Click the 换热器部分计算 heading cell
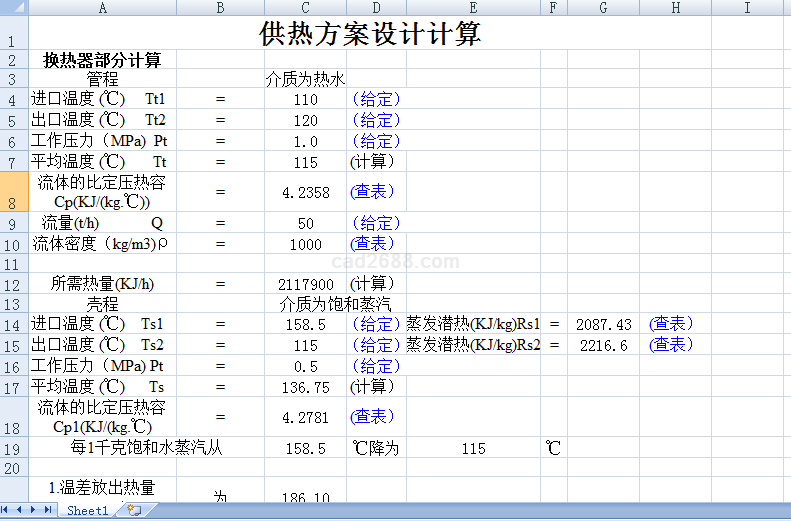791x521 pixels. (x=102, y=60)
